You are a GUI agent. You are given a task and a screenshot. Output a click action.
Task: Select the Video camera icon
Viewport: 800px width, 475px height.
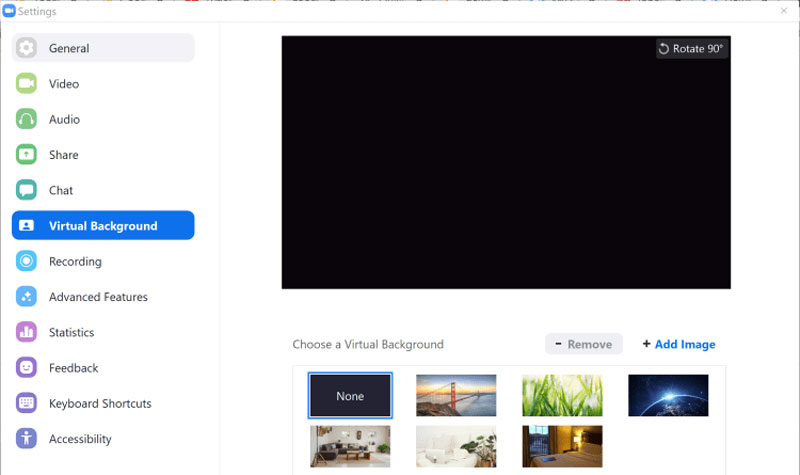[27, 84]
